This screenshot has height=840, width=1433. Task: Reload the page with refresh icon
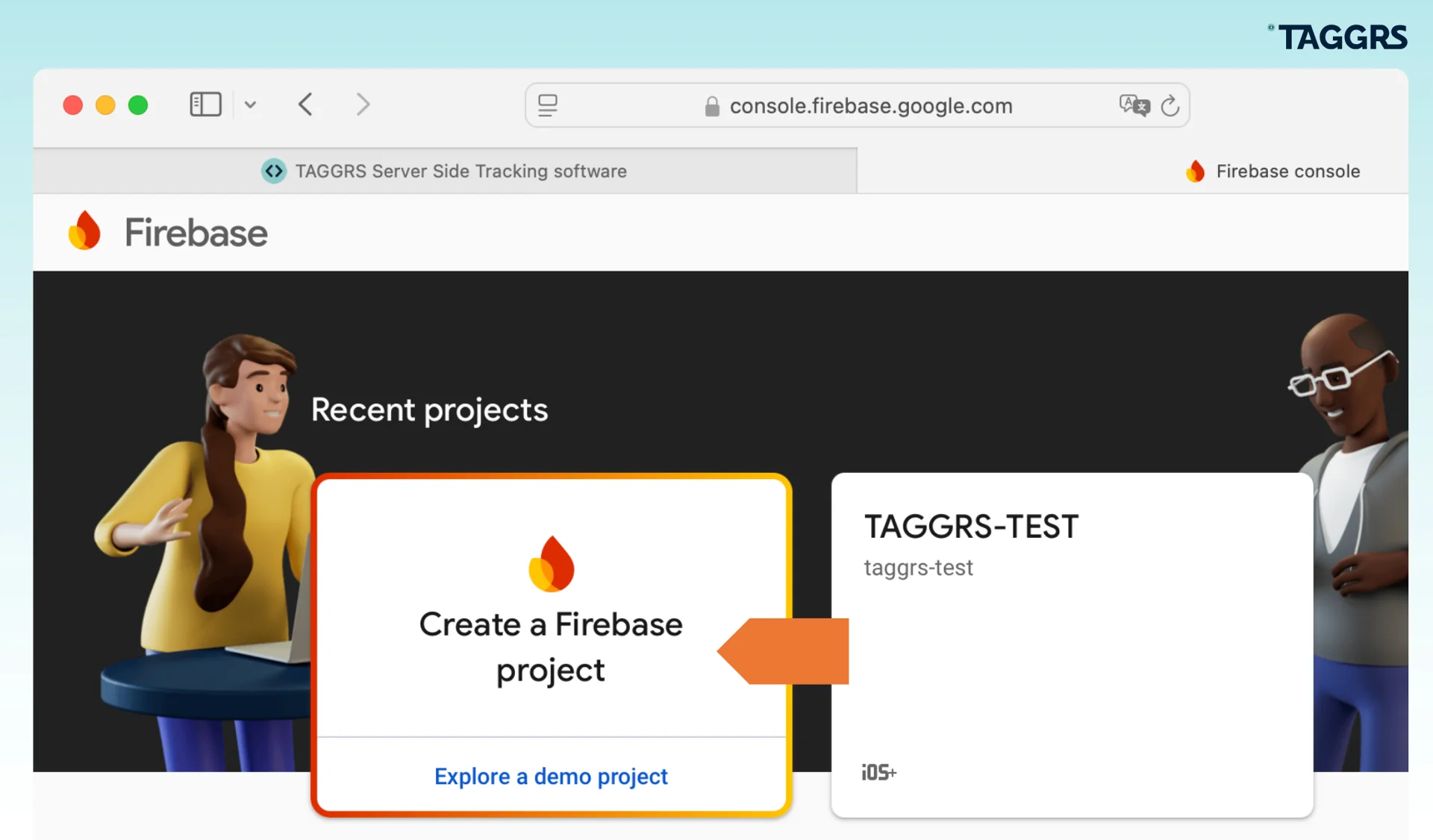[x=1170, y=105]
